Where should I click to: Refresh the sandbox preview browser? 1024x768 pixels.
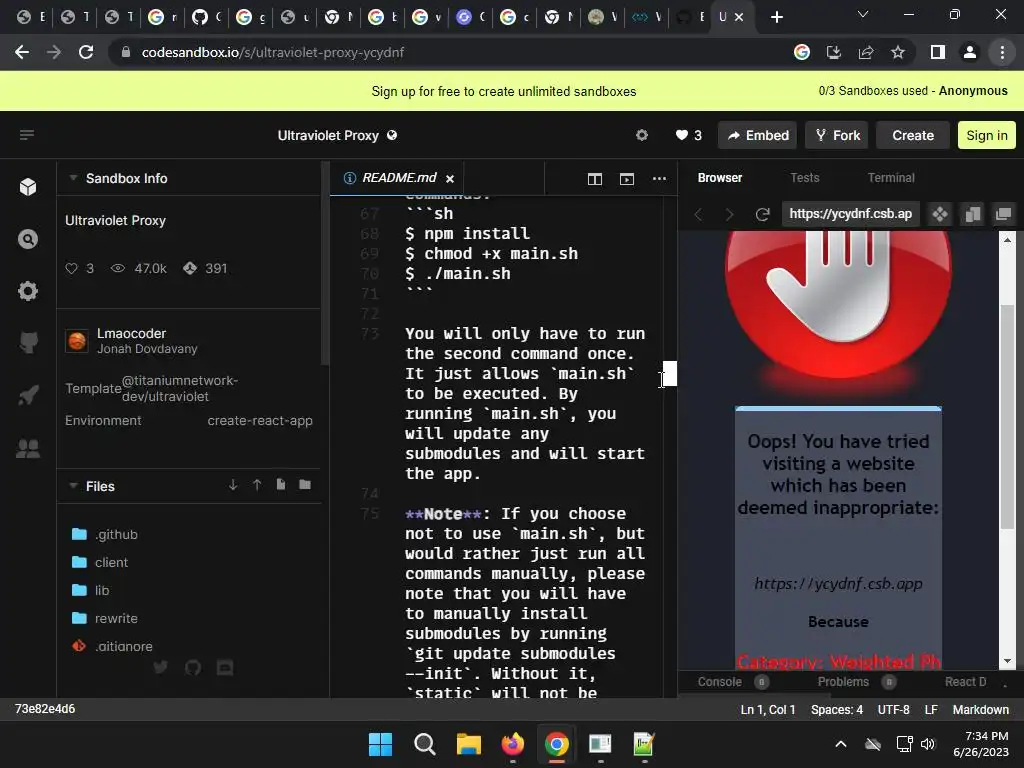(762, 214)
